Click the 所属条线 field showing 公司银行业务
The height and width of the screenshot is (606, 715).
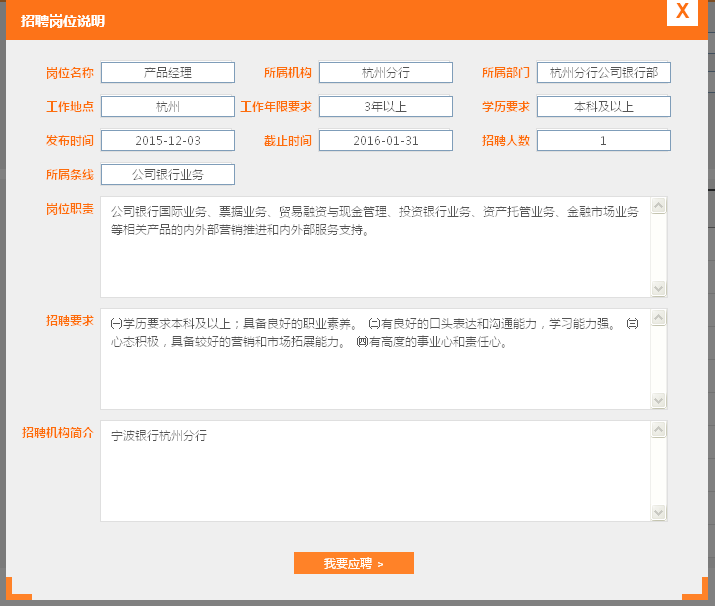[167, 175]
